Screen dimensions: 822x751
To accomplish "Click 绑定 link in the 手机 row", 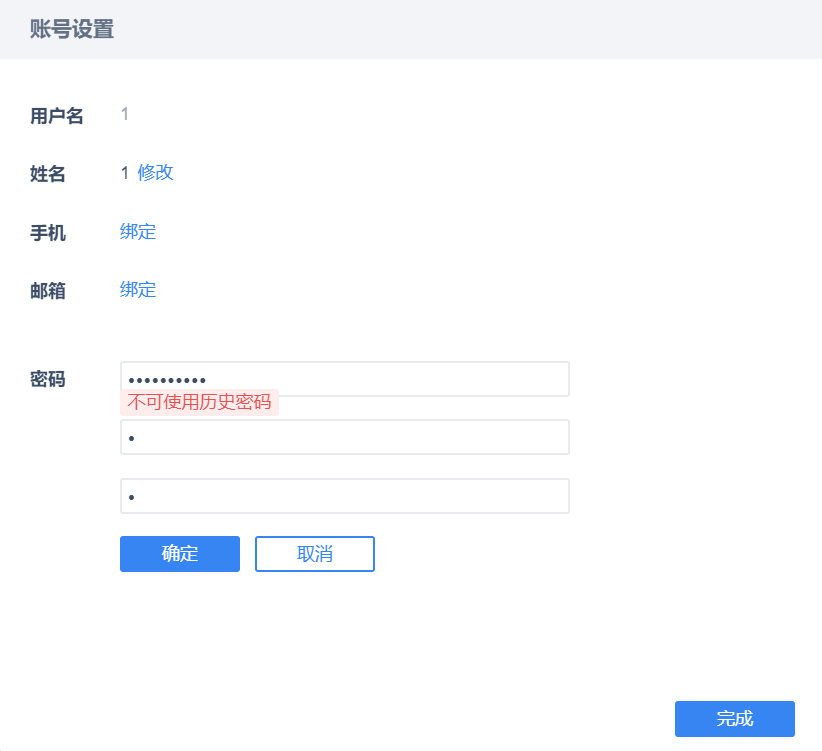I will tap(138, 232).
